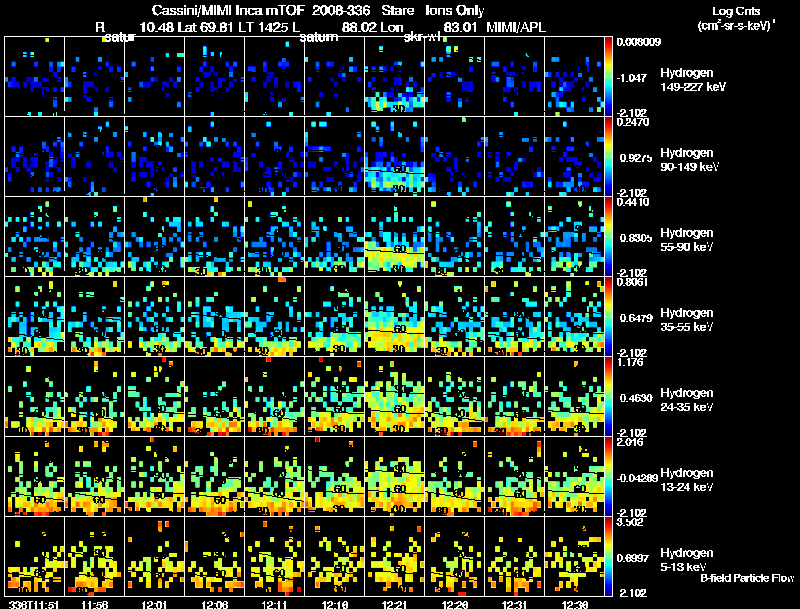Click the 0.4410 color scale value
The image size is (800, 609).
633,202
